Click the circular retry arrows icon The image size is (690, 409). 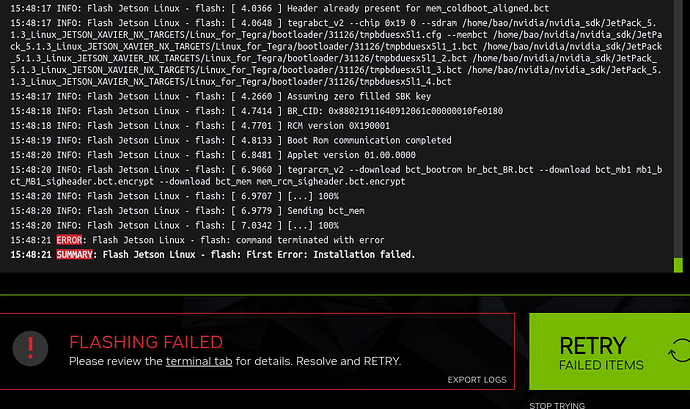(679, 350)
